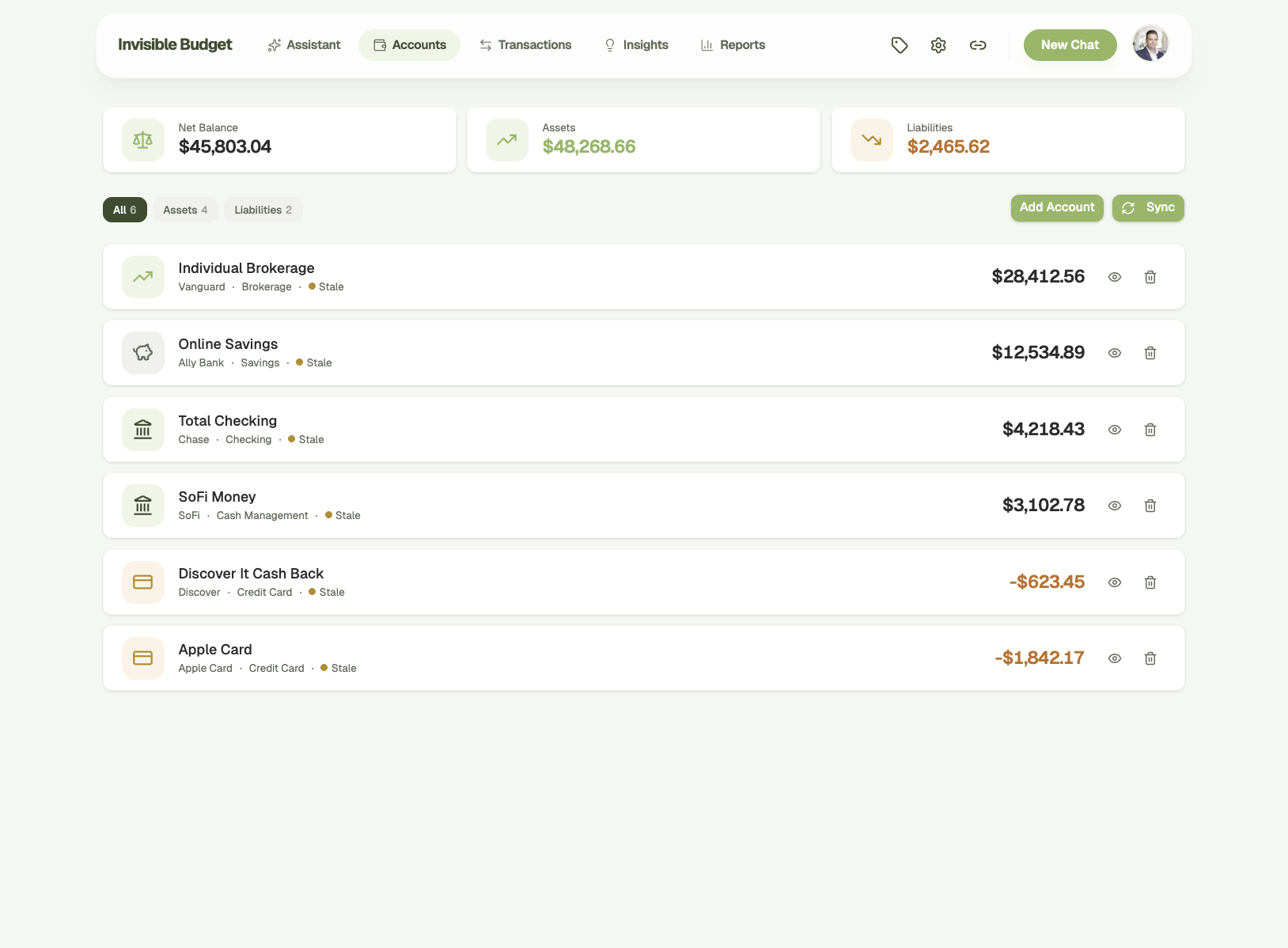Open the Insights section
The width and height of the screenshot is (1288, 948).
tap(636, 45)
